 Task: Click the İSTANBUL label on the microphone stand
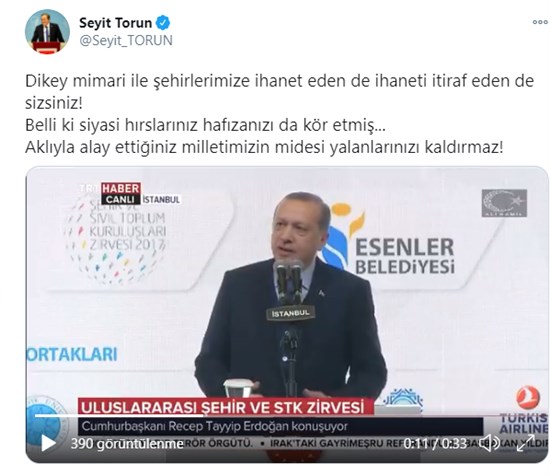(x=290, y=313)
